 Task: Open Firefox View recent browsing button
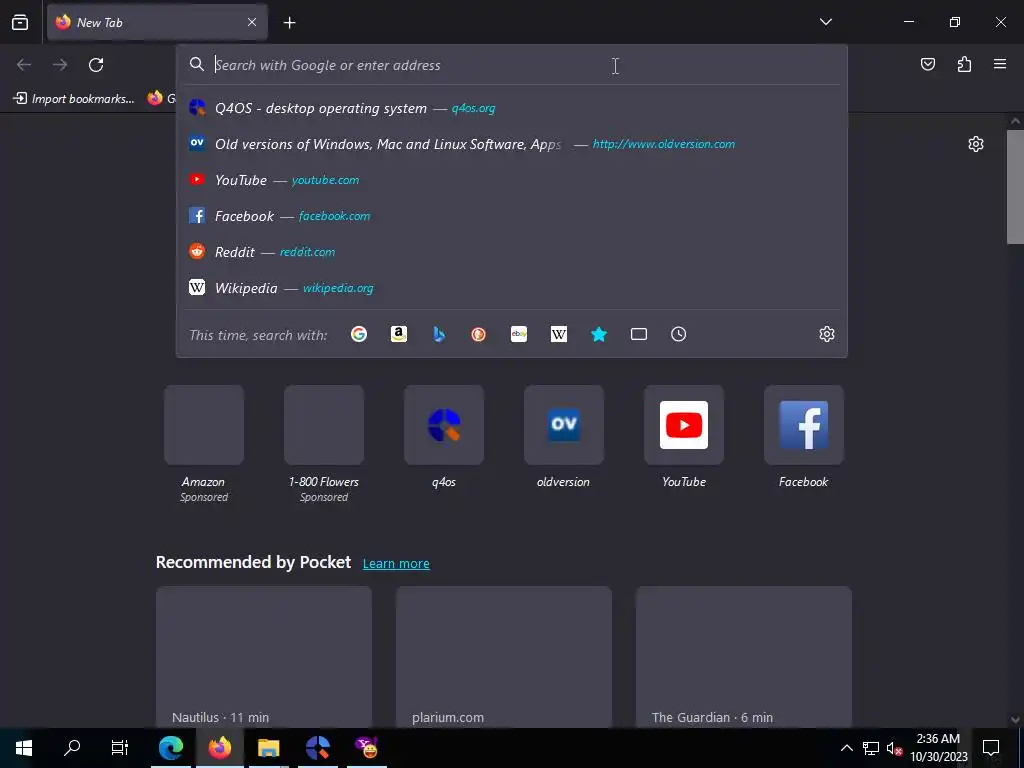point(20,22)
